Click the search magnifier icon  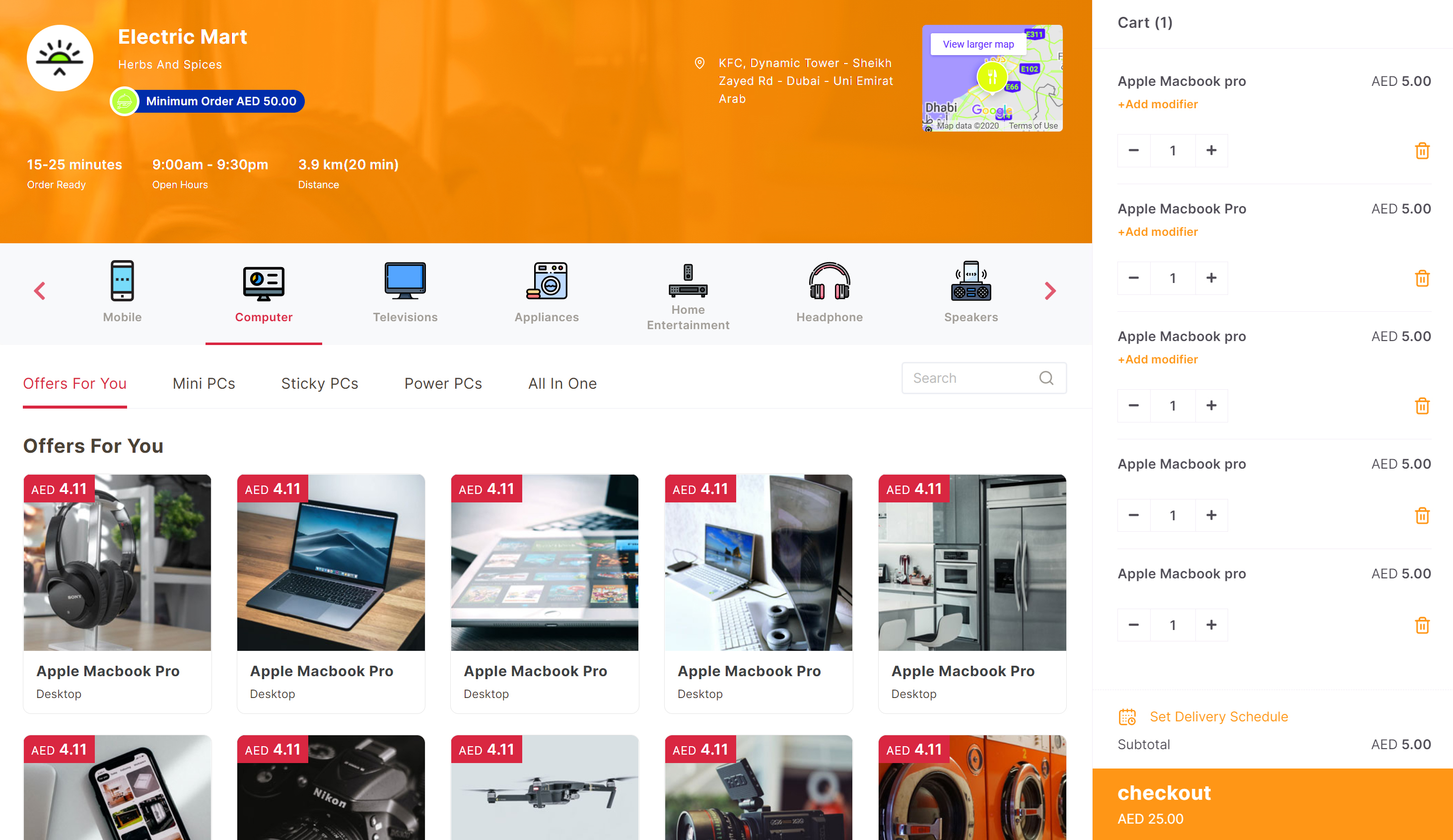(1046, 378)
